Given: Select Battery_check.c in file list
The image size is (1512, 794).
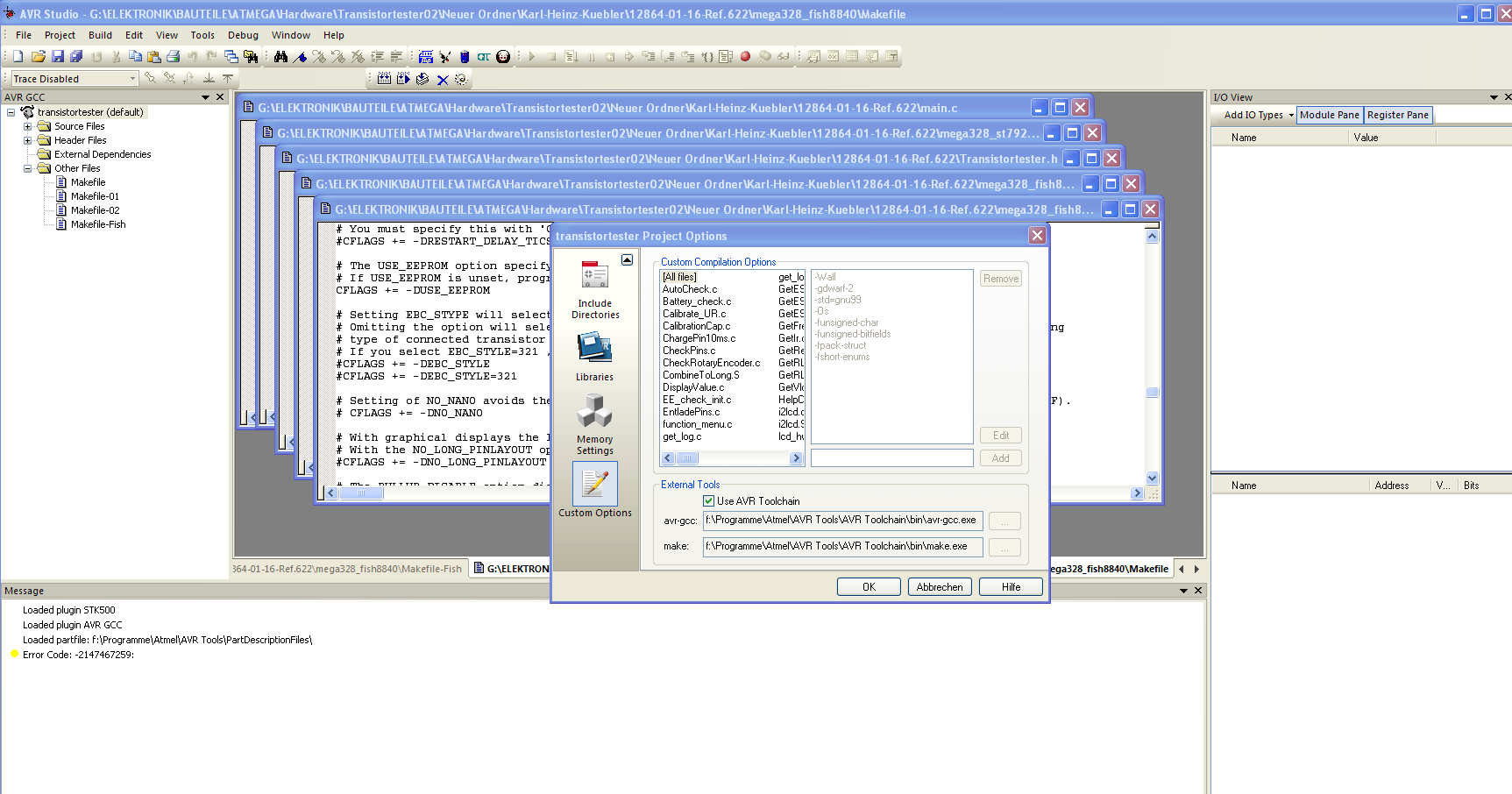Looking at the screenshot, I should (x=697, y=301).
